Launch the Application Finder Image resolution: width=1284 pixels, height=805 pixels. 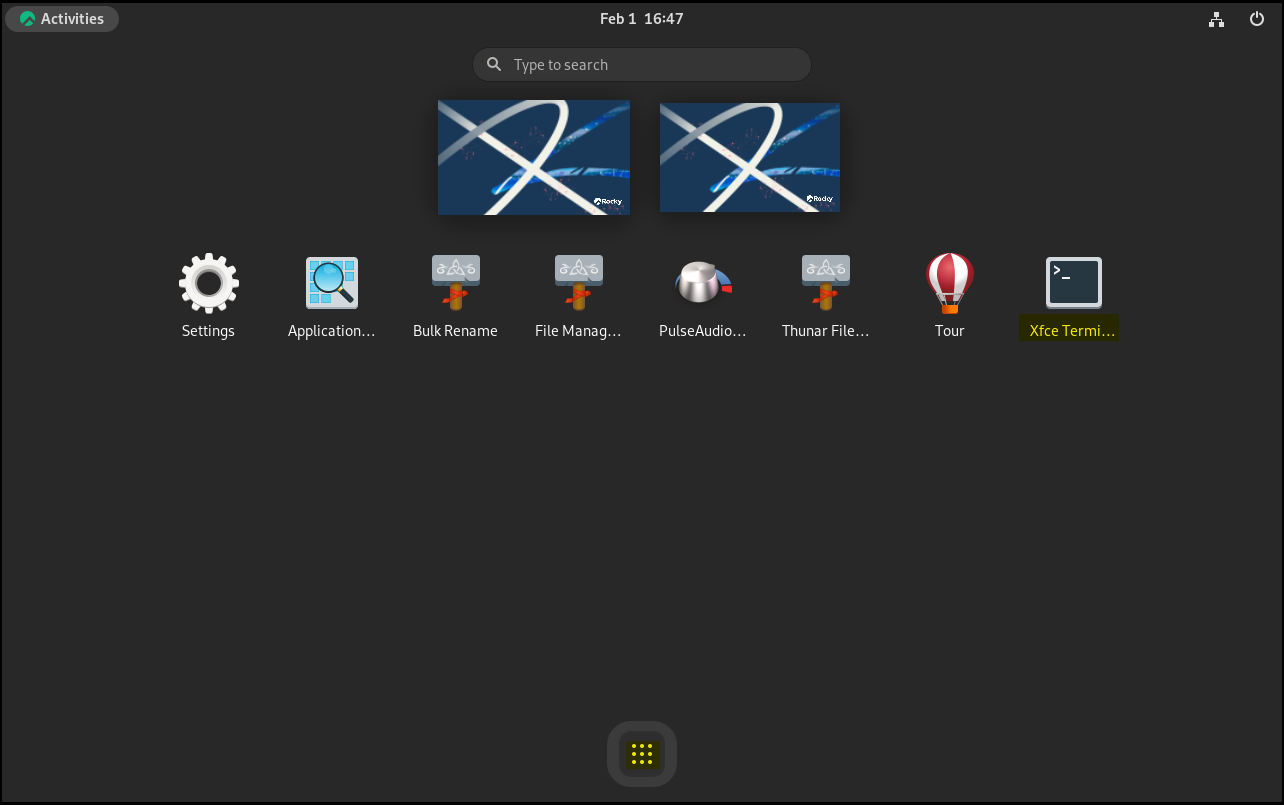click(331, 282)
